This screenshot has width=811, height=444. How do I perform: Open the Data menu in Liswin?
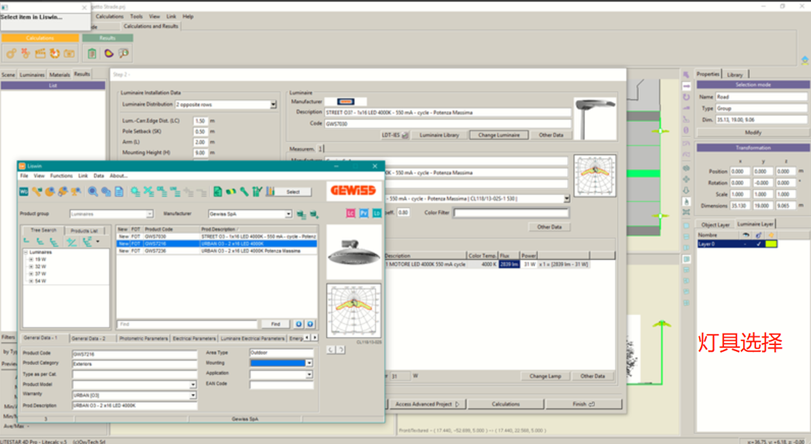point(99,176)
